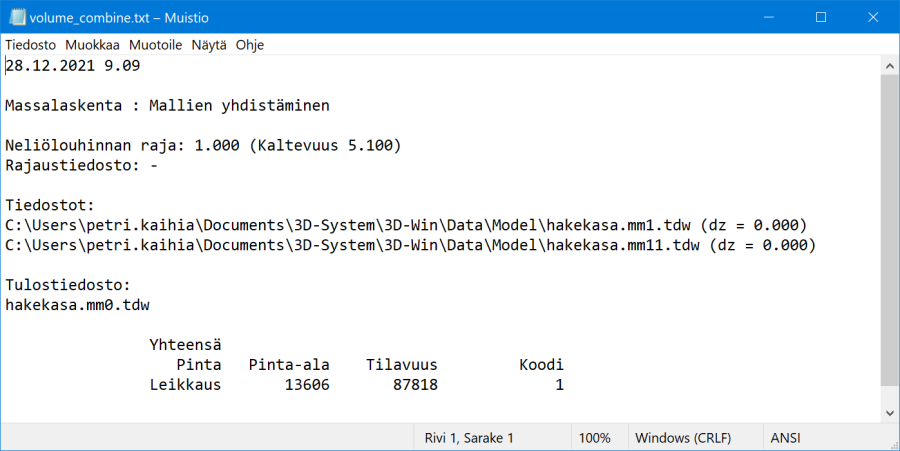Click the Windows (CRLF) status bar field
Viewport: 900px width, 451px height.
(x=682, y=438)
